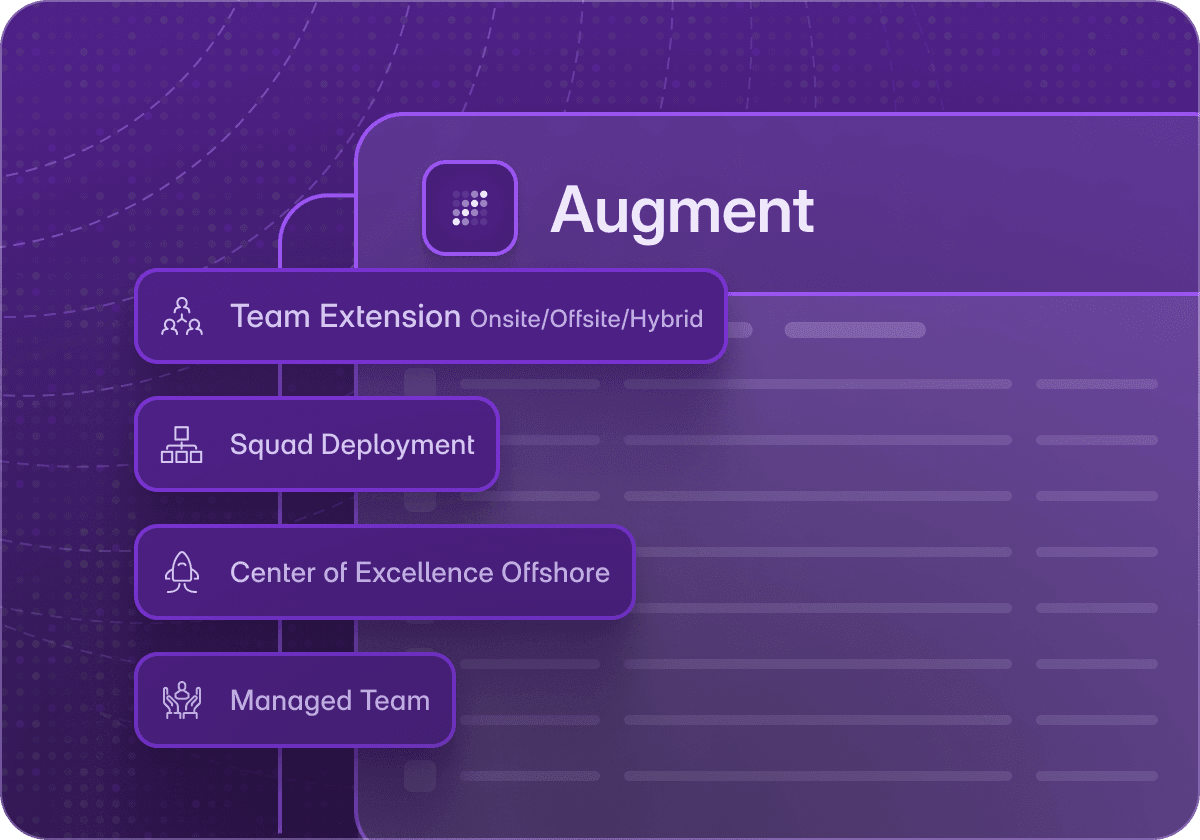Click the hierarchy nodes icon in Squad Deployment card
Viewport: 1200px width, 840px height.
tap(181, 444)
